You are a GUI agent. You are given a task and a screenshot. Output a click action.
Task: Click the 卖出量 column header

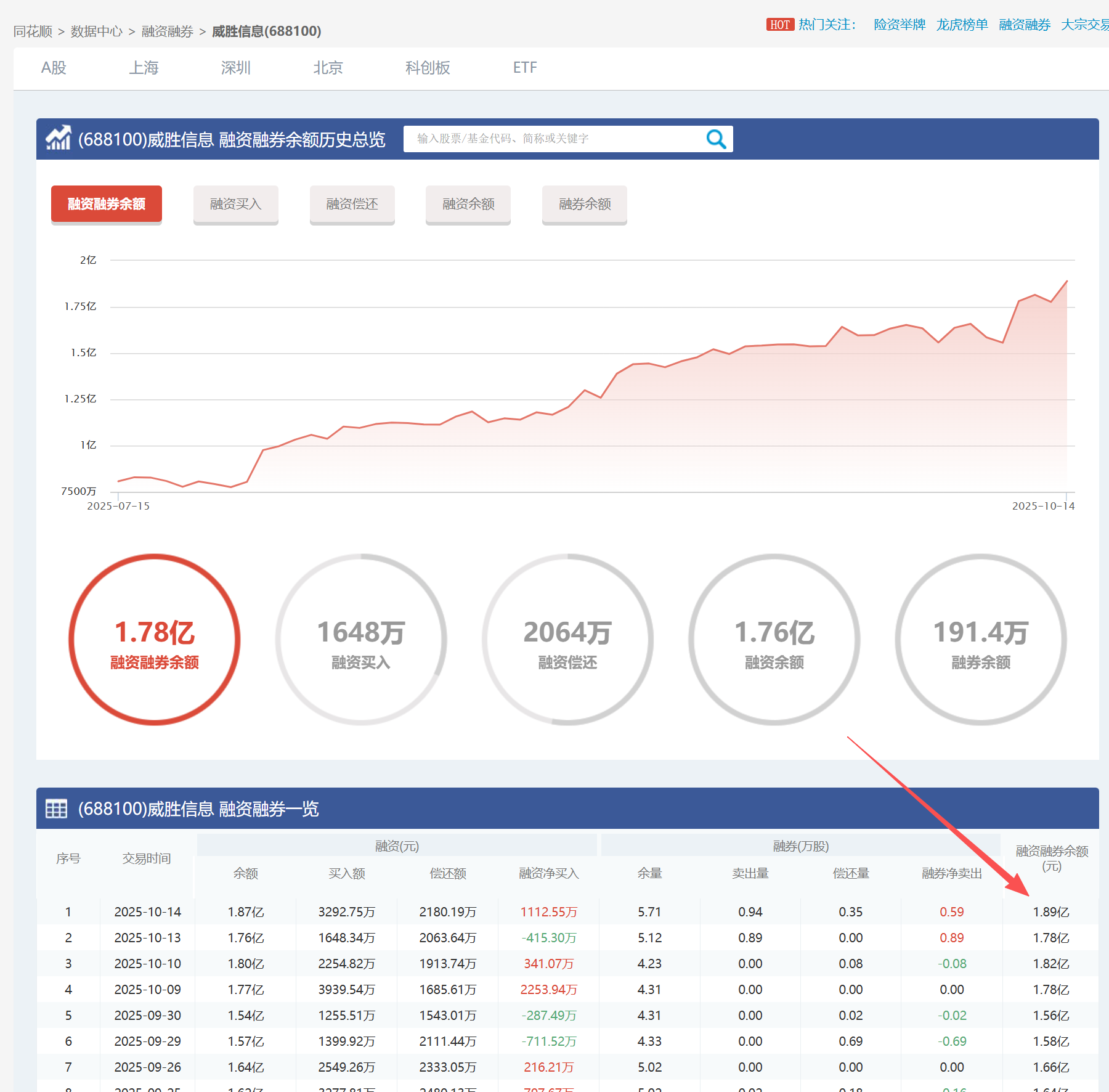point(750,873)
